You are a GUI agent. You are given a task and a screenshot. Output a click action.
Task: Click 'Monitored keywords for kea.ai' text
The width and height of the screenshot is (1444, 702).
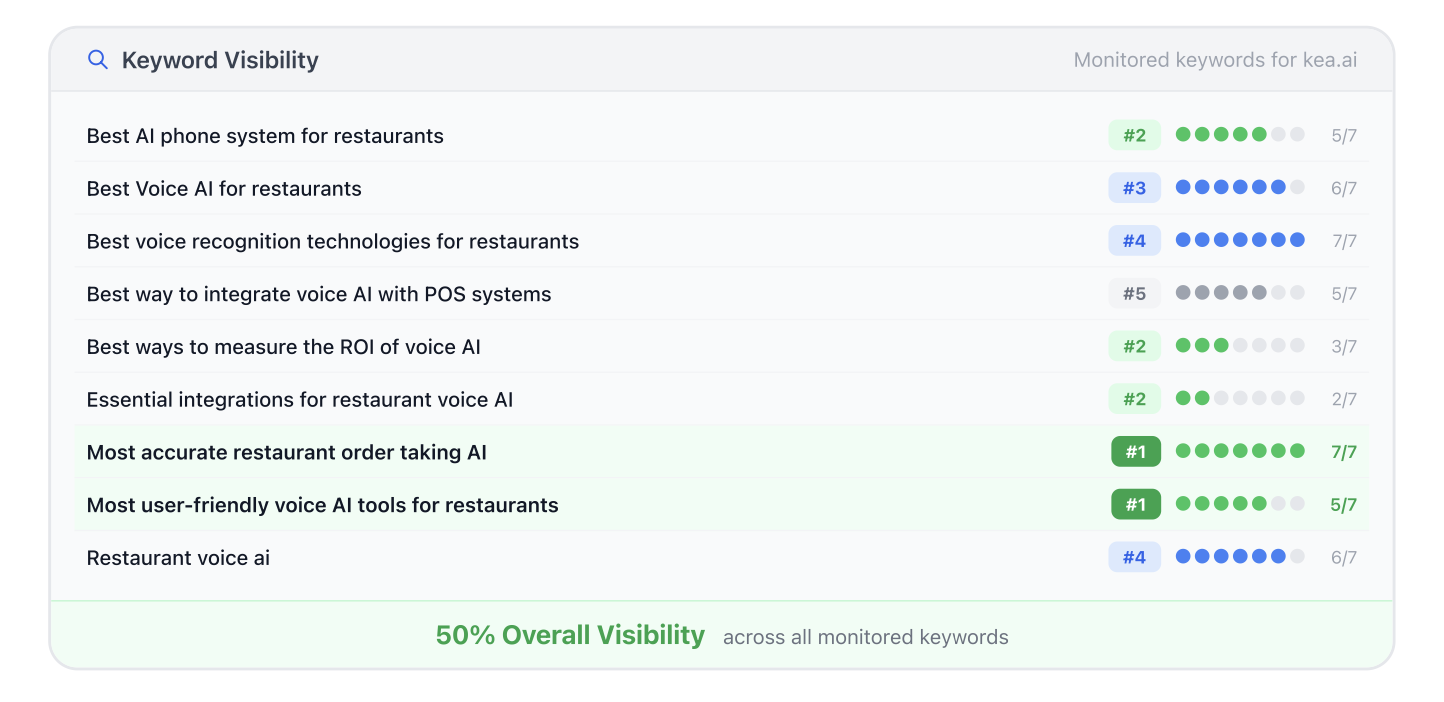pos(1215,60)
